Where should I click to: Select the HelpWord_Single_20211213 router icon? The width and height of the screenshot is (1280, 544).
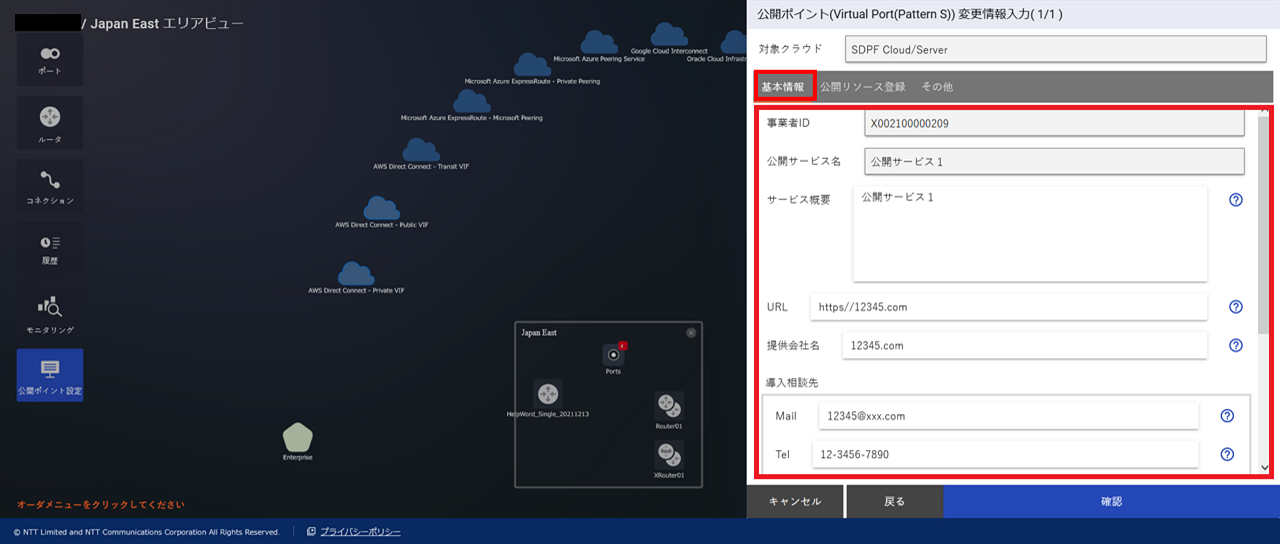[x=547, y=394]
